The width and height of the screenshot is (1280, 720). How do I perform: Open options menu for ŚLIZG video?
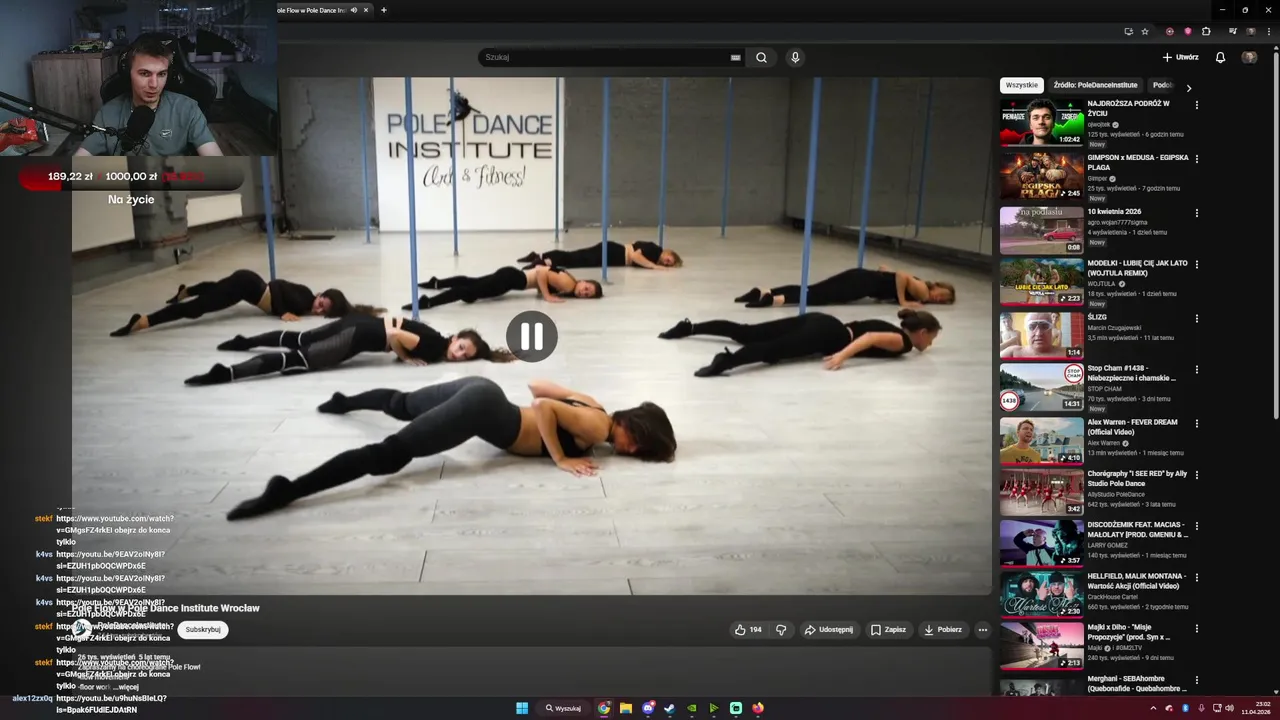(1196, 318)
